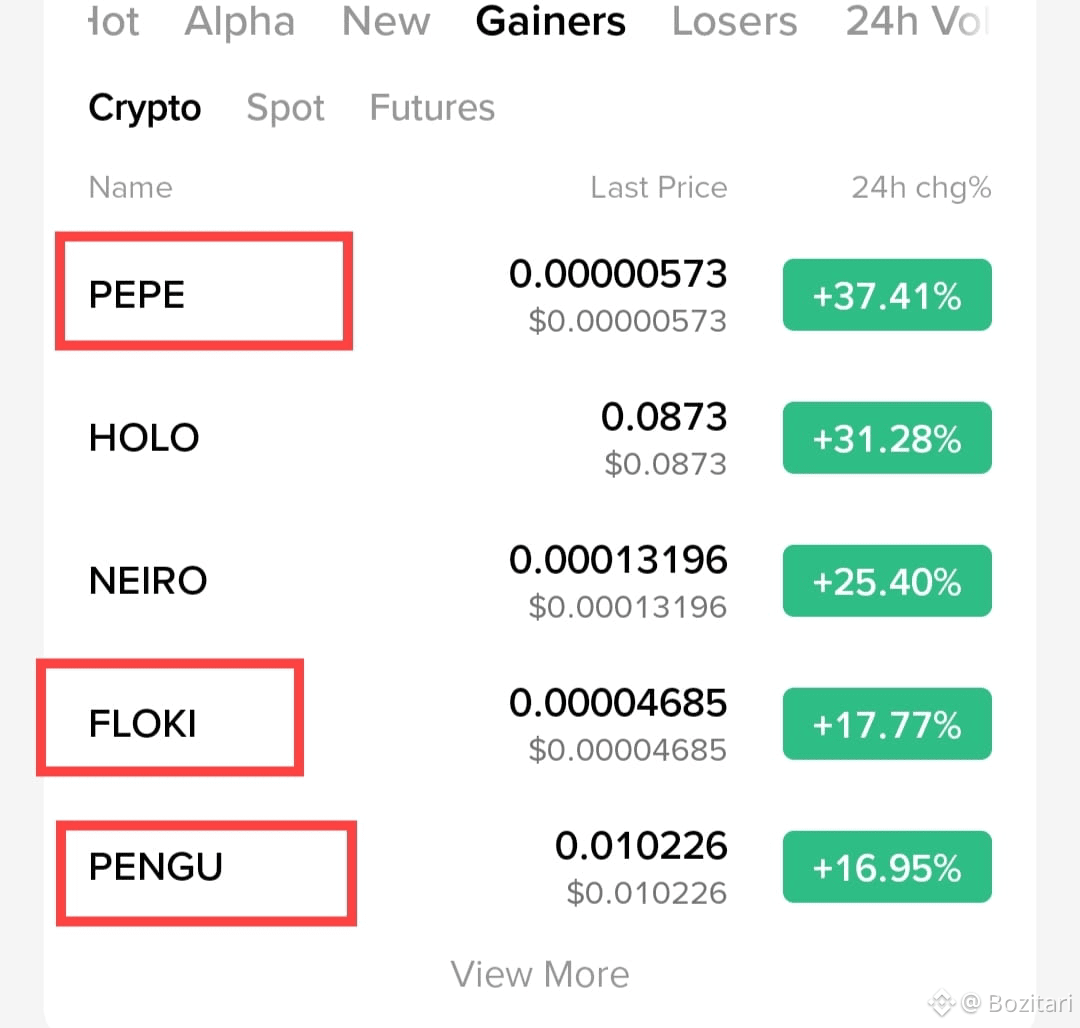Select the Crypto filter
The height and width of the screenshot is (1028, 1080).
point(144,108)
